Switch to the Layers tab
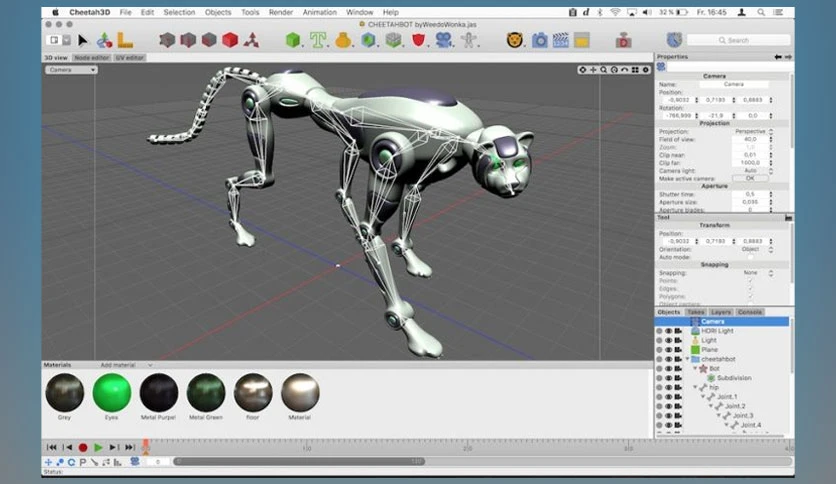836x484 pixels. (721, 312)
